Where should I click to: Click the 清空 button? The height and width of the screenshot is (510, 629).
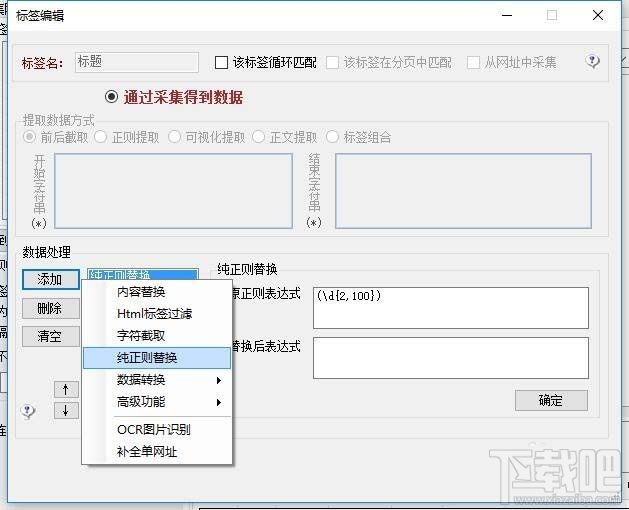(x=51, y=336)
